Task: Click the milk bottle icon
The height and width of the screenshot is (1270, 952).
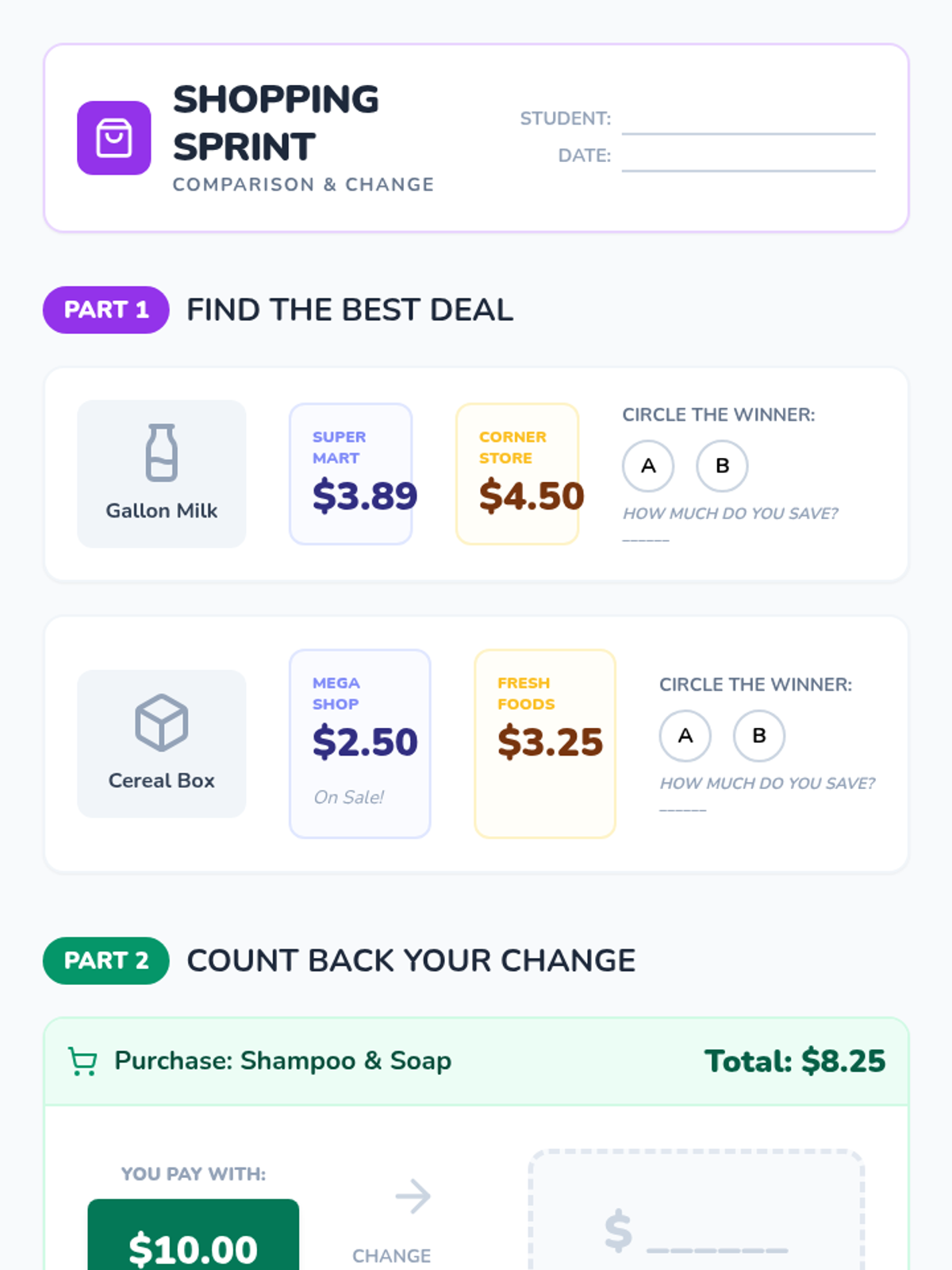Action: [161, 452]
